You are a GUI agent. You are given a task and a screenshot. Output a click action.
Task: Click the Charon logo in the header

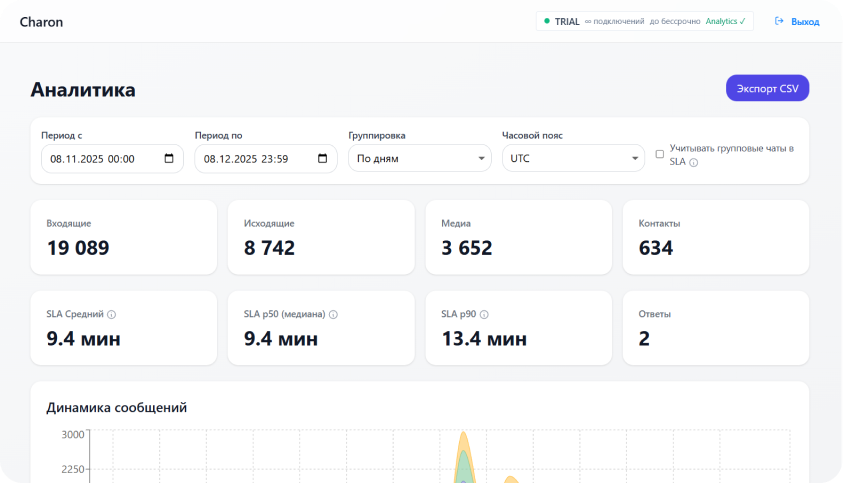[x=41, y=21]
